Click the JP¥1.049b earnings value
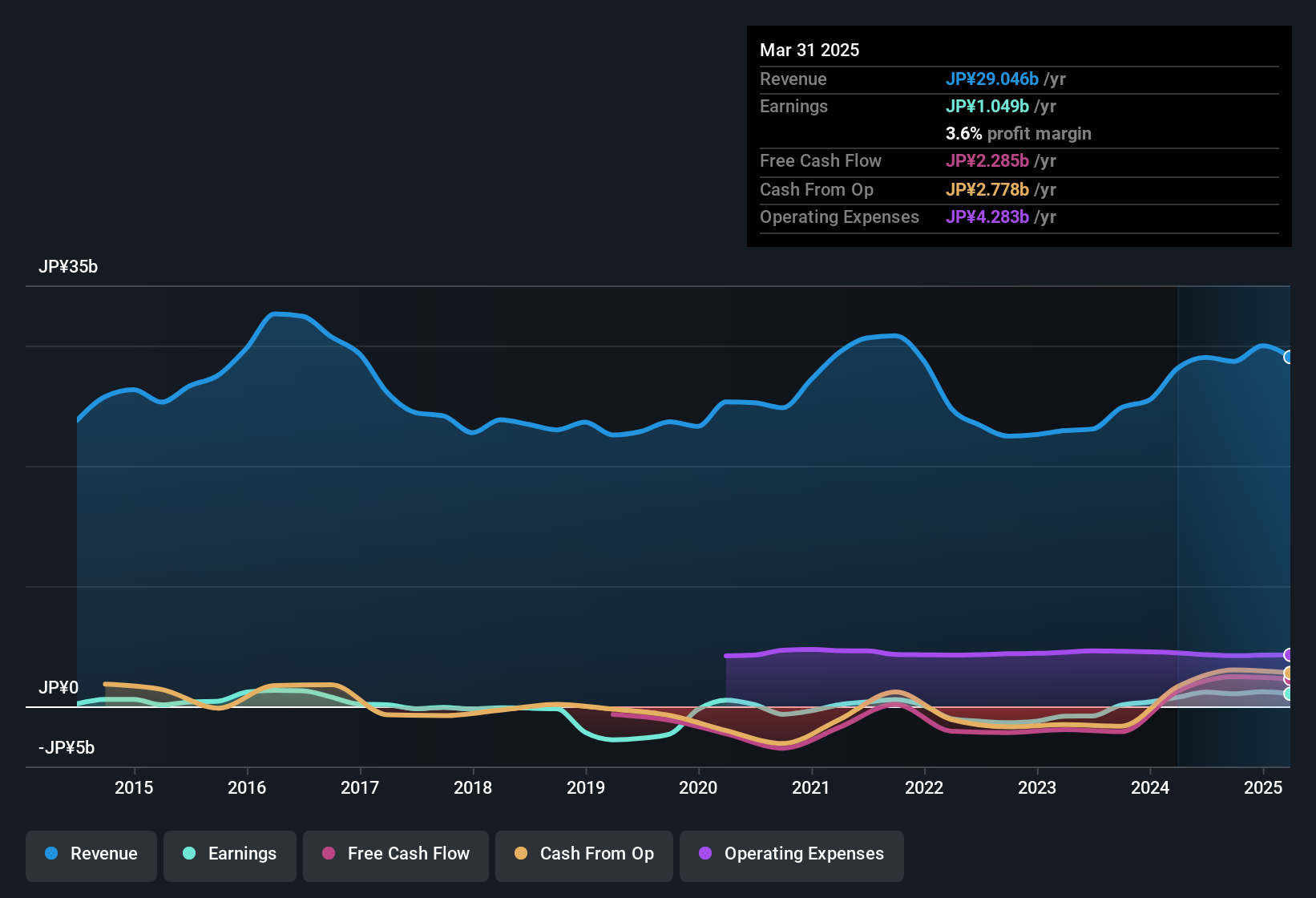 [x=987, y=106]
